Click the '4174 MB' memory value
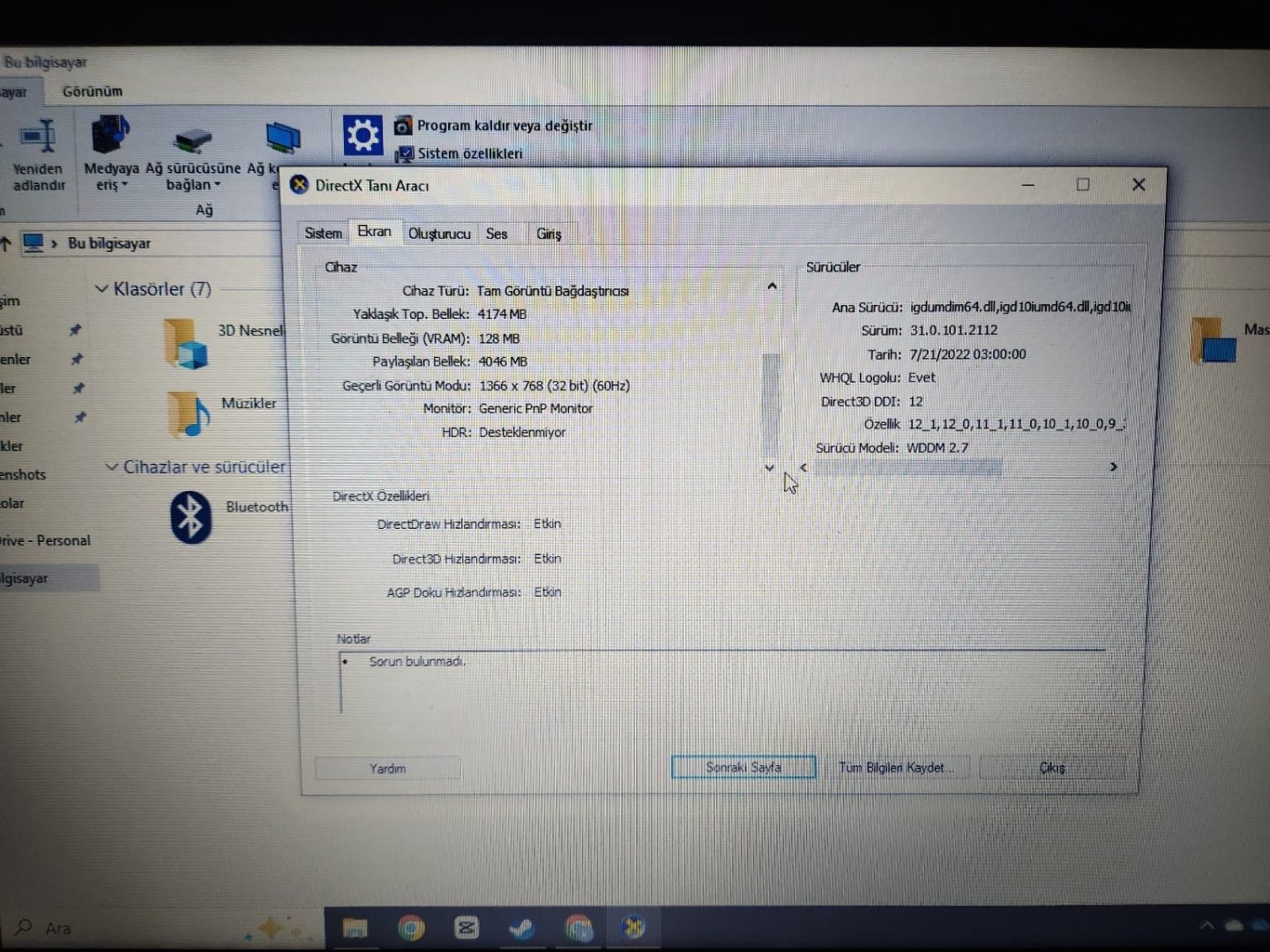The image size is (1270, 952). [x=502, y=314]
